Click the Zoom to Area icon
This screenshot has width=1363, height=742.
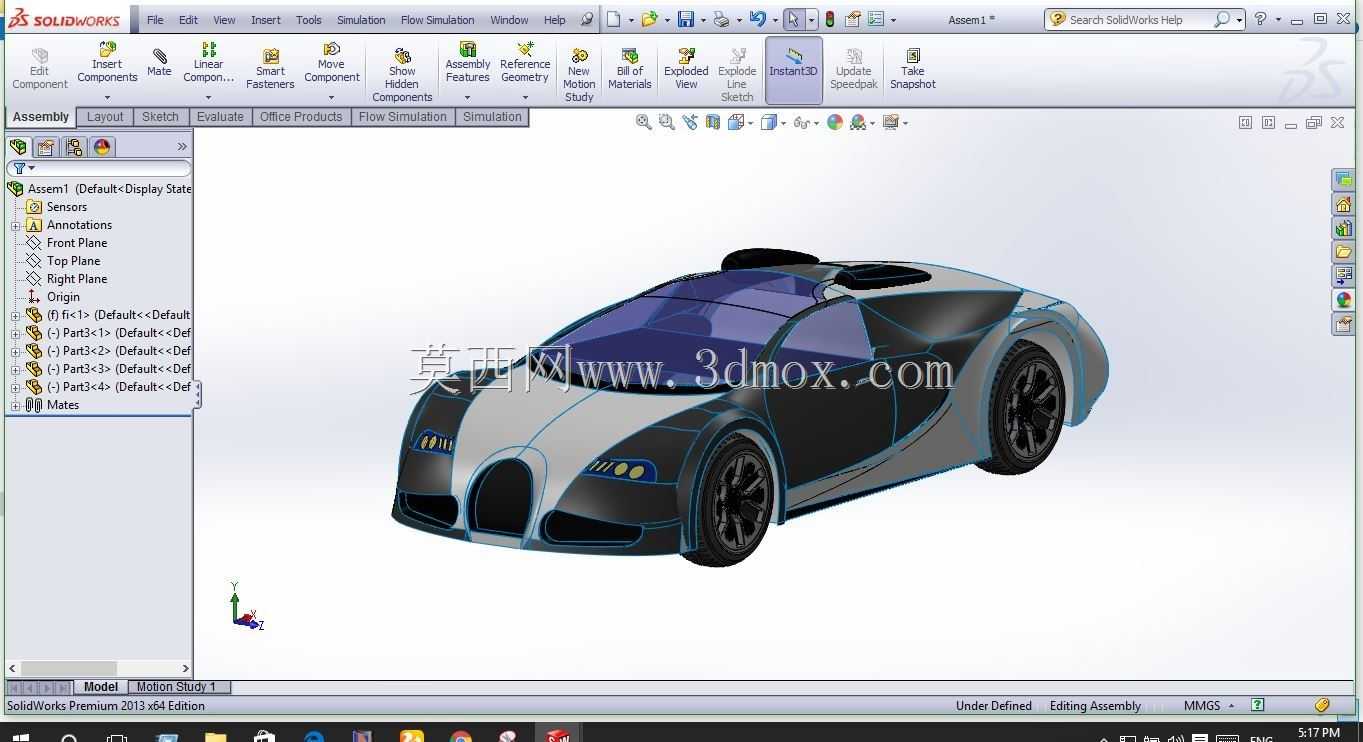pos(667,122)
